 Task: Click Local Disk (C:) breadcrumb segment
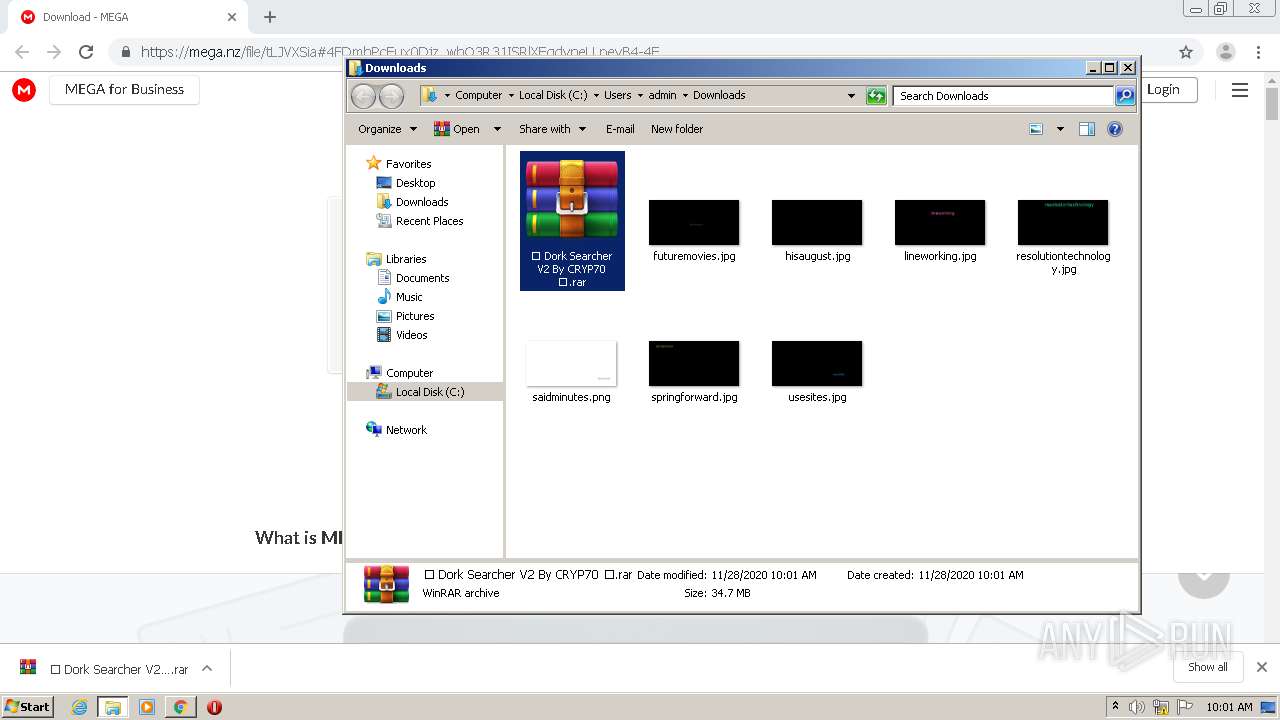pos(553,96)
